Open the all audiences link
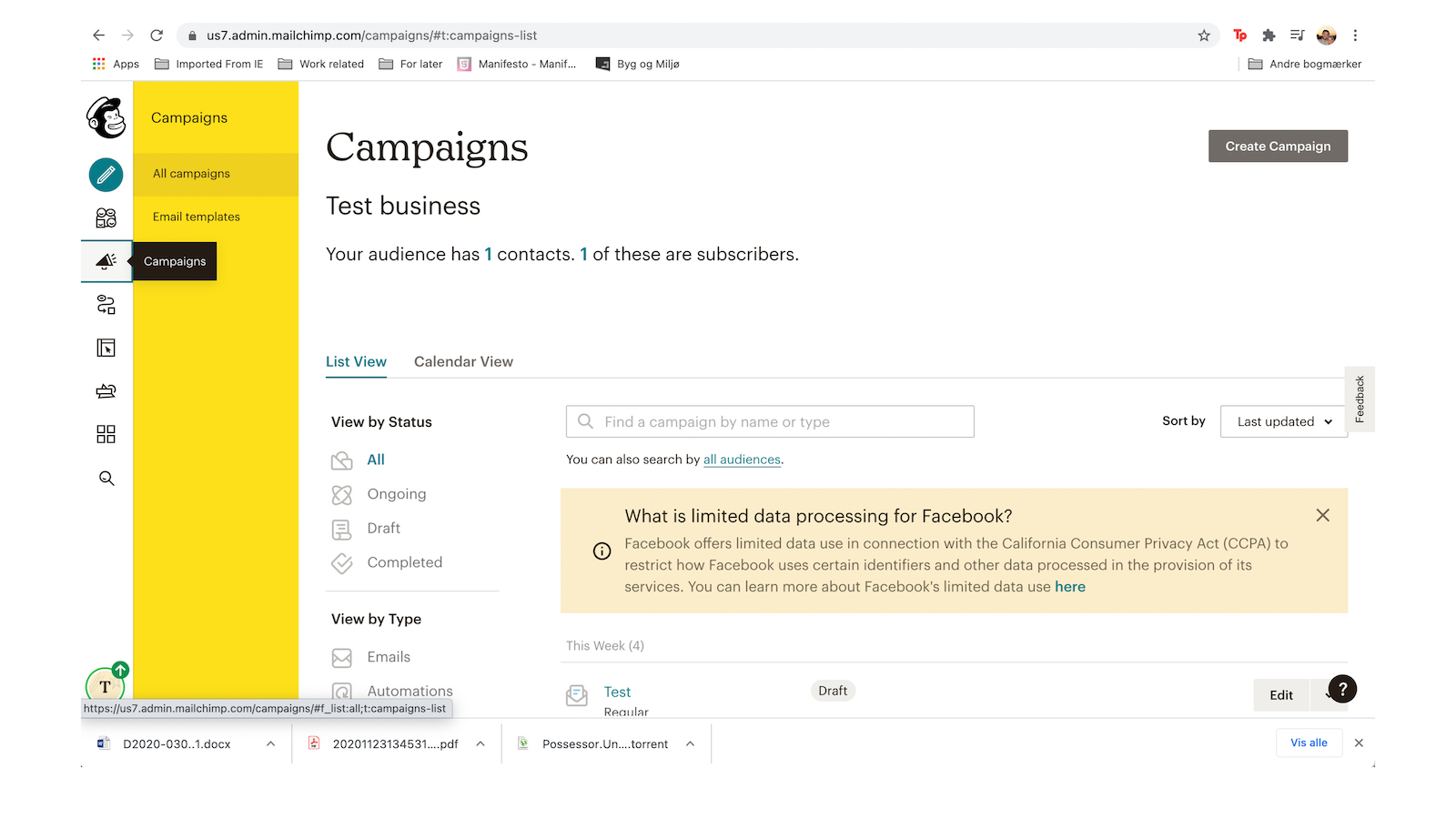This screenshot has width=1456, height=819. pyautogui.click(x=742, y=460)
